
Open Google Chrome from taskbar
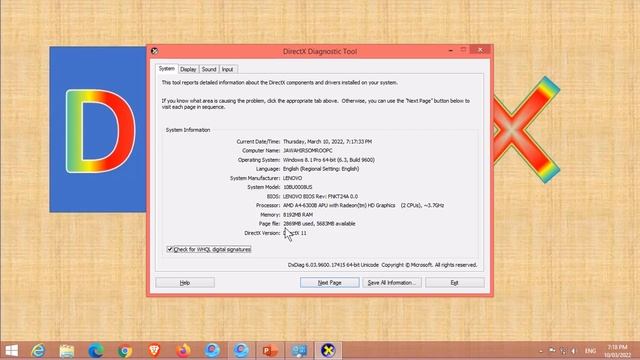[x=125, y=351]
